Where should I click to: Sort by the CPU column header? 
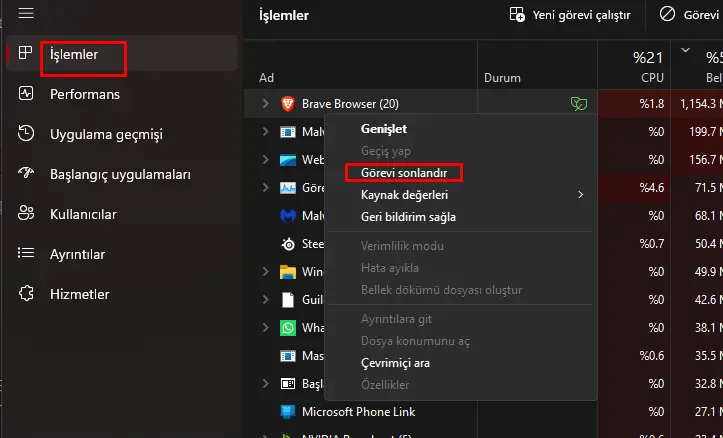click(x=652, y=77)
